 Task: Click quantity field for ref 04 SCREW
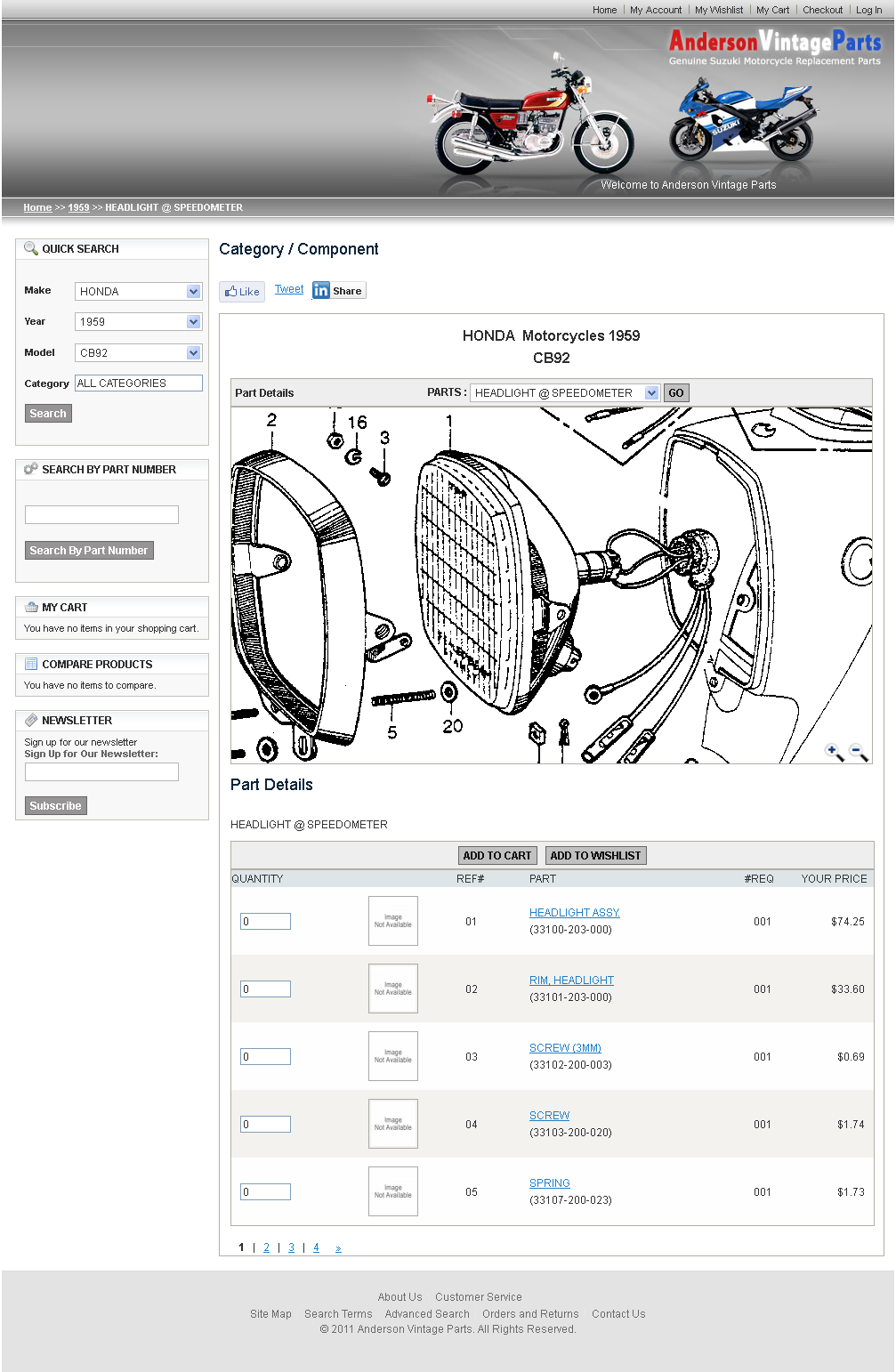[265, 1124]
